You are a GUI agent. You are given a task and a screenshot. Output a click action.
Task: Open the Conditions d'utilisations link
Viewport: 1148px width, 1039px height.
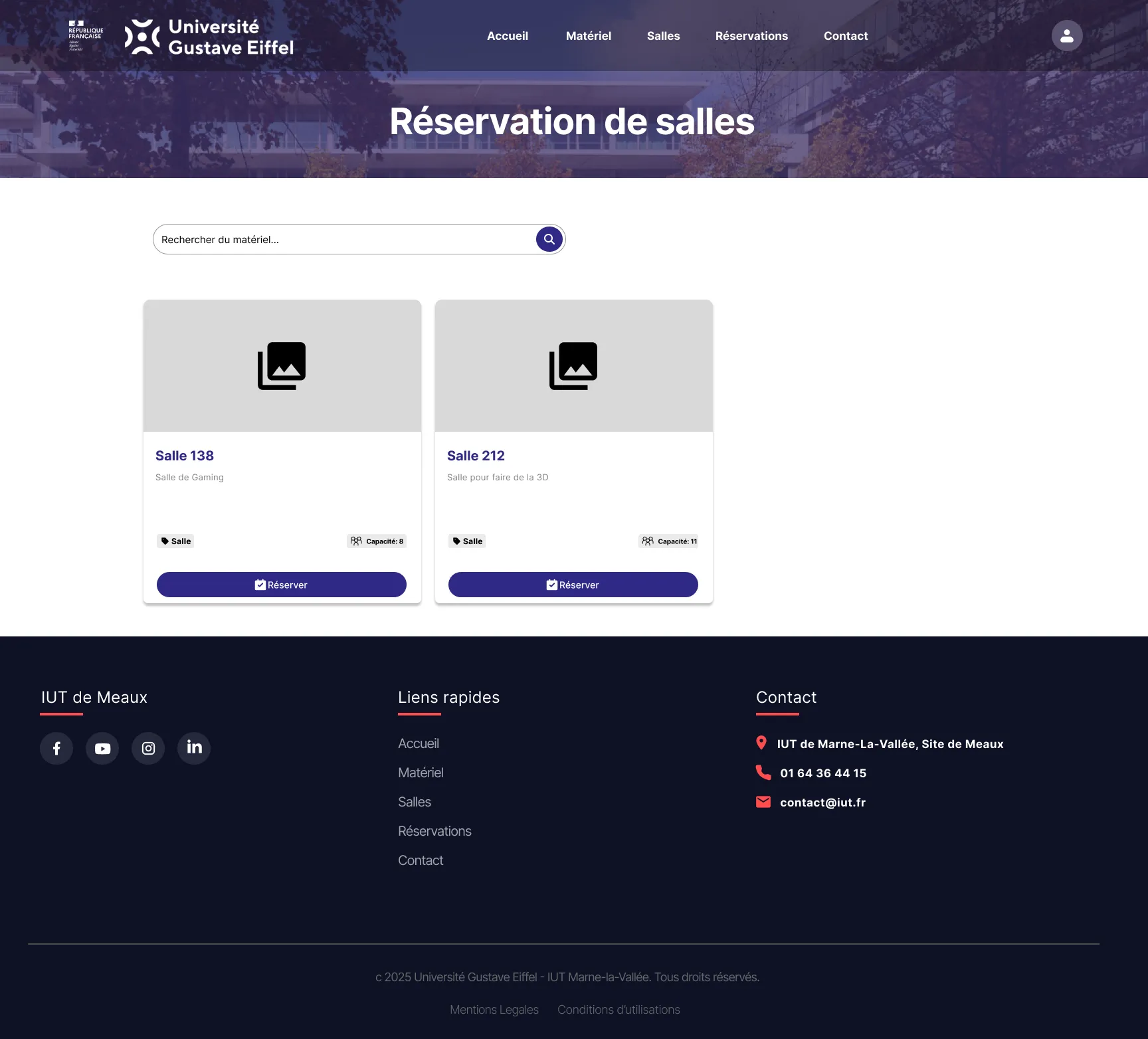point(619,1010)
